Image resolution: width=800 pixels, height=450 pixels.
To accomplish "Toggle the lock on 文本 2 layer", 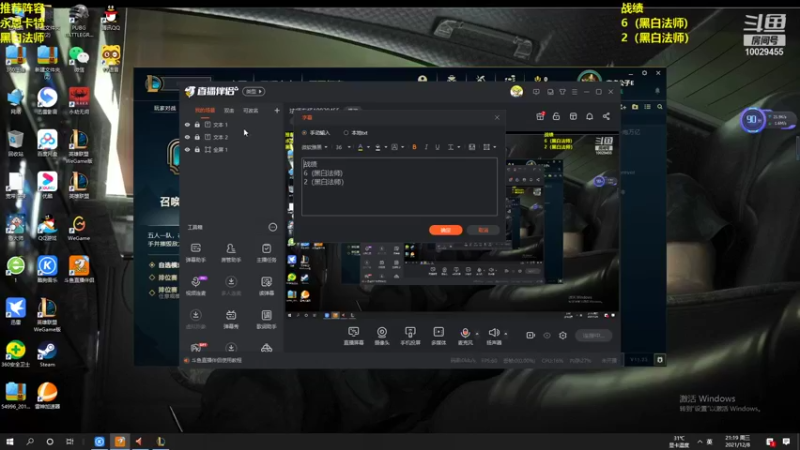I will tap(197, 137).
